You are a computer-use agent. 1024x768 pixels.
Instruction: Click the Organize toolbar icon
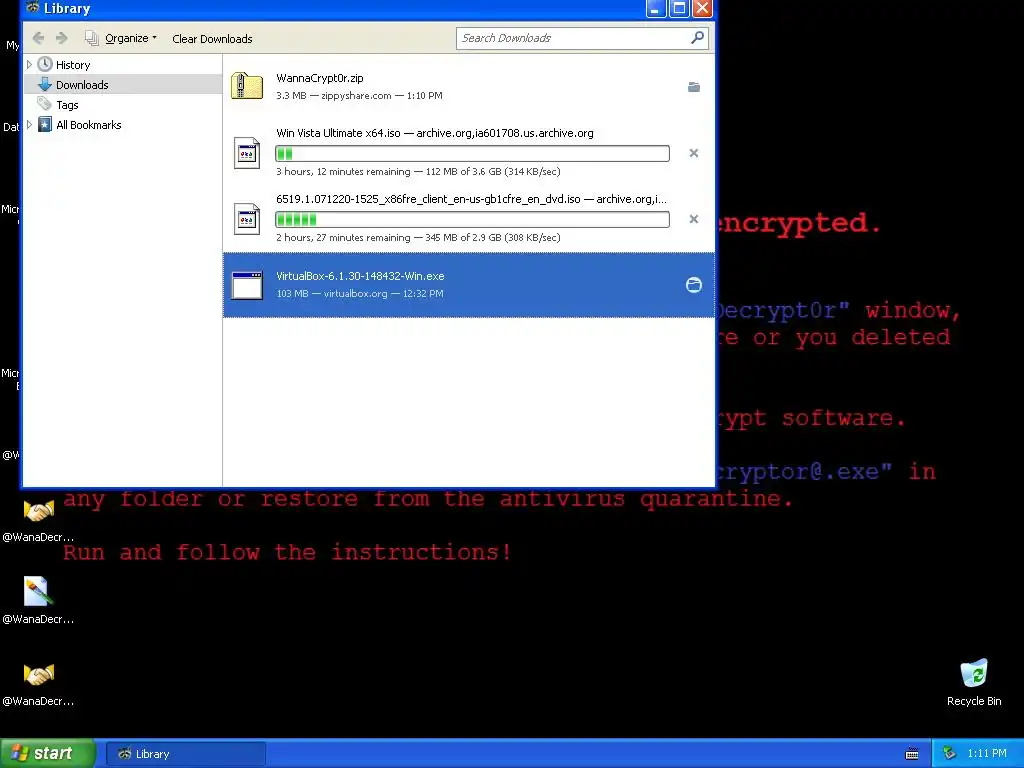coord(91,39)
